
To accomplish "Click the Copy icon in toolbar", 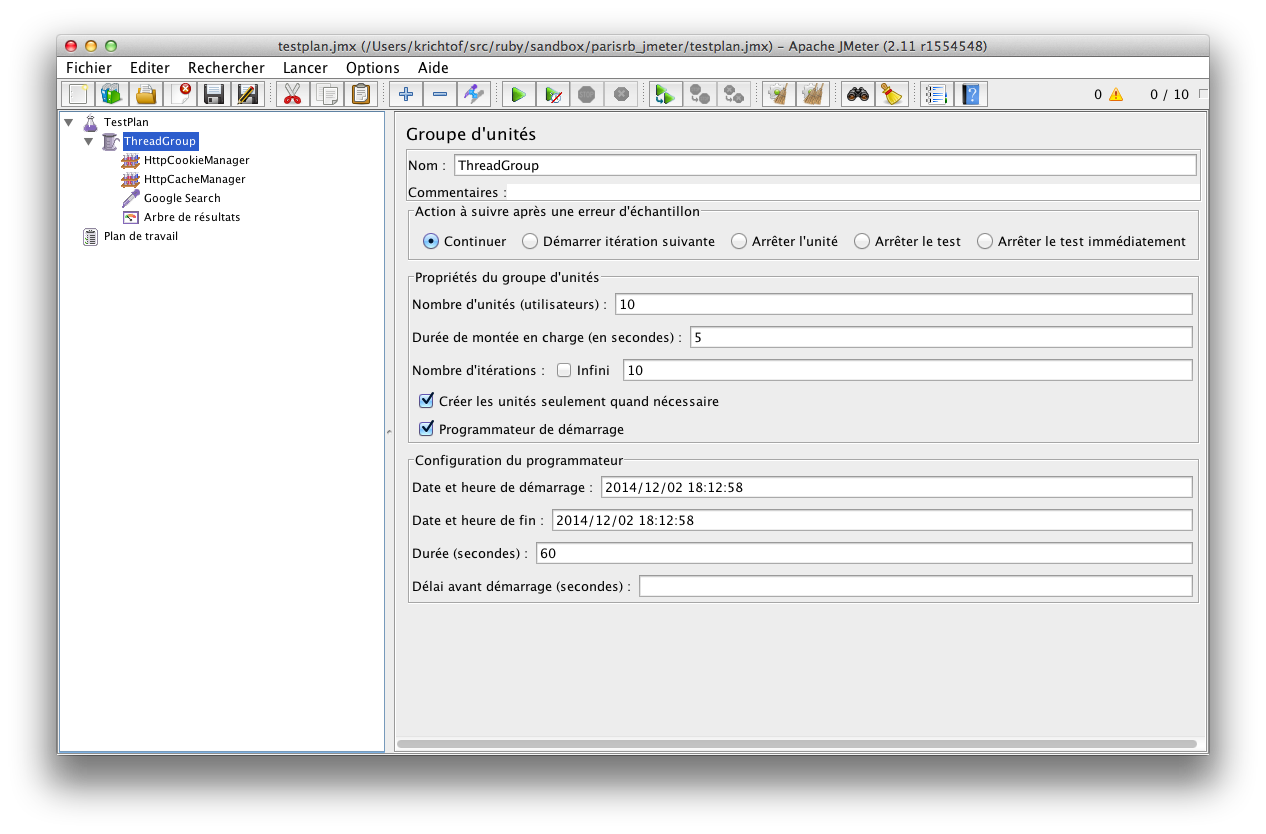I will point(326,94).
